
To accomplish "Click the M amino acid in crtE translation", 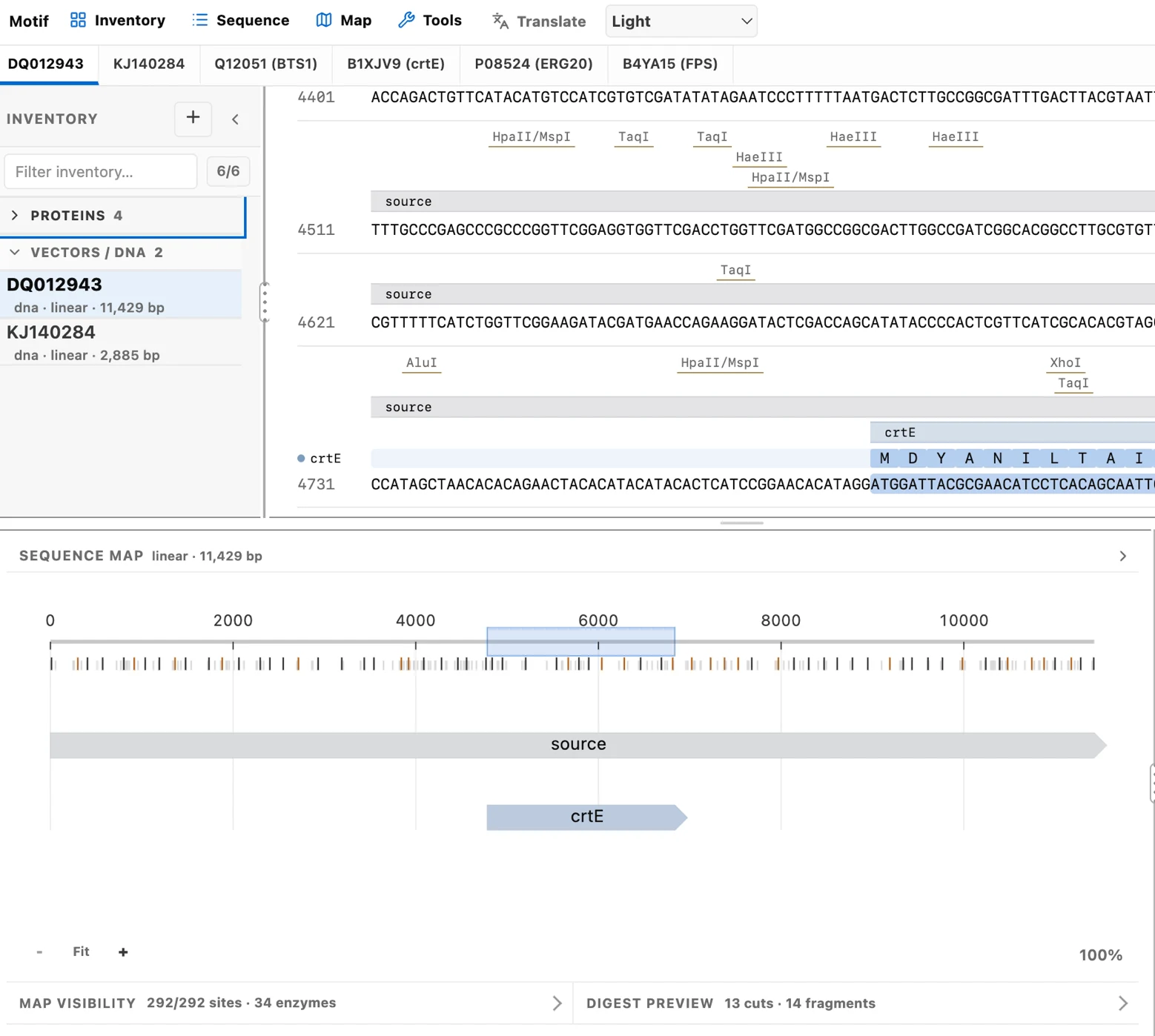I will [884, 459].
